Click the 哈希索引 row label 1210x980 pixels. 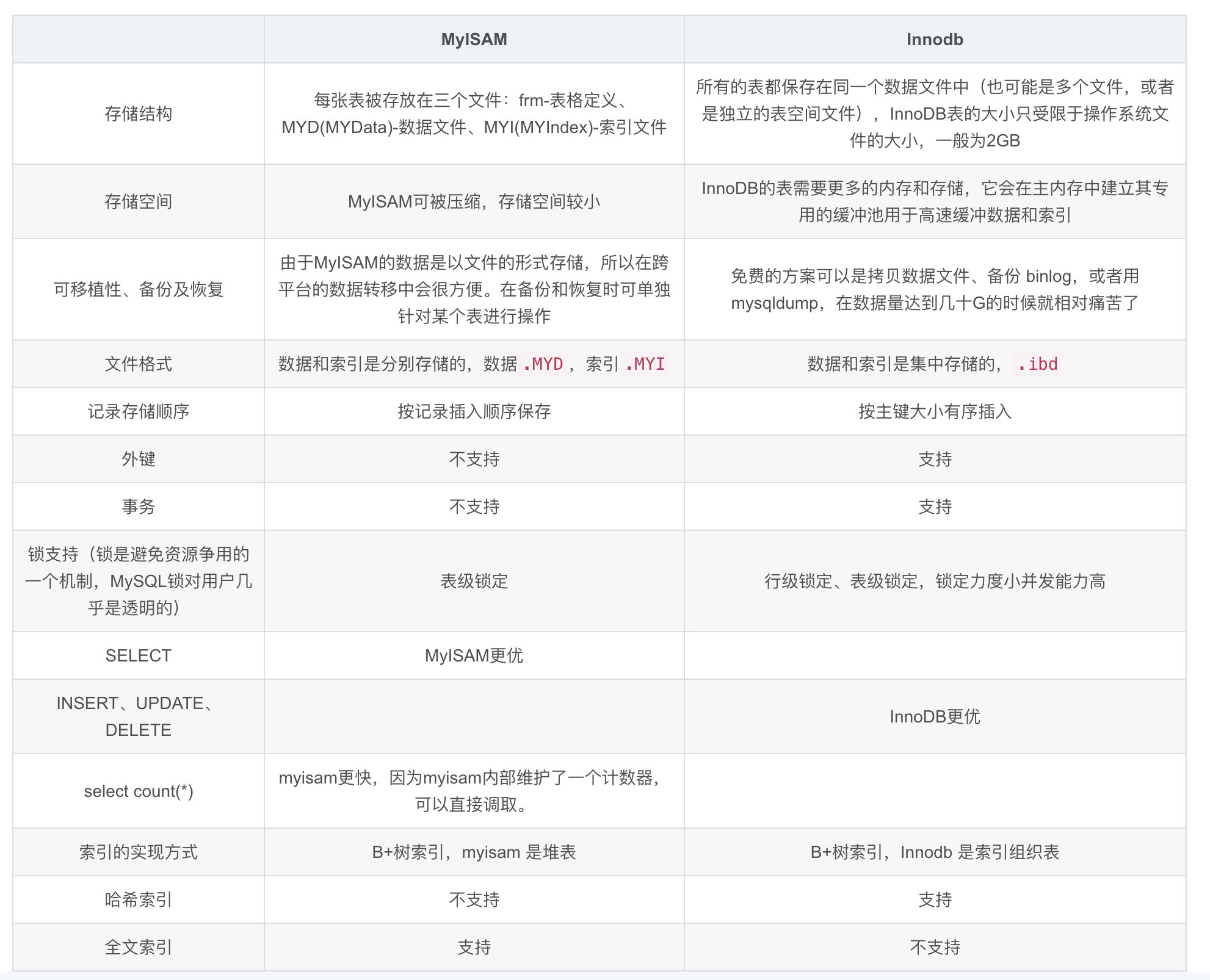(139, 899)
